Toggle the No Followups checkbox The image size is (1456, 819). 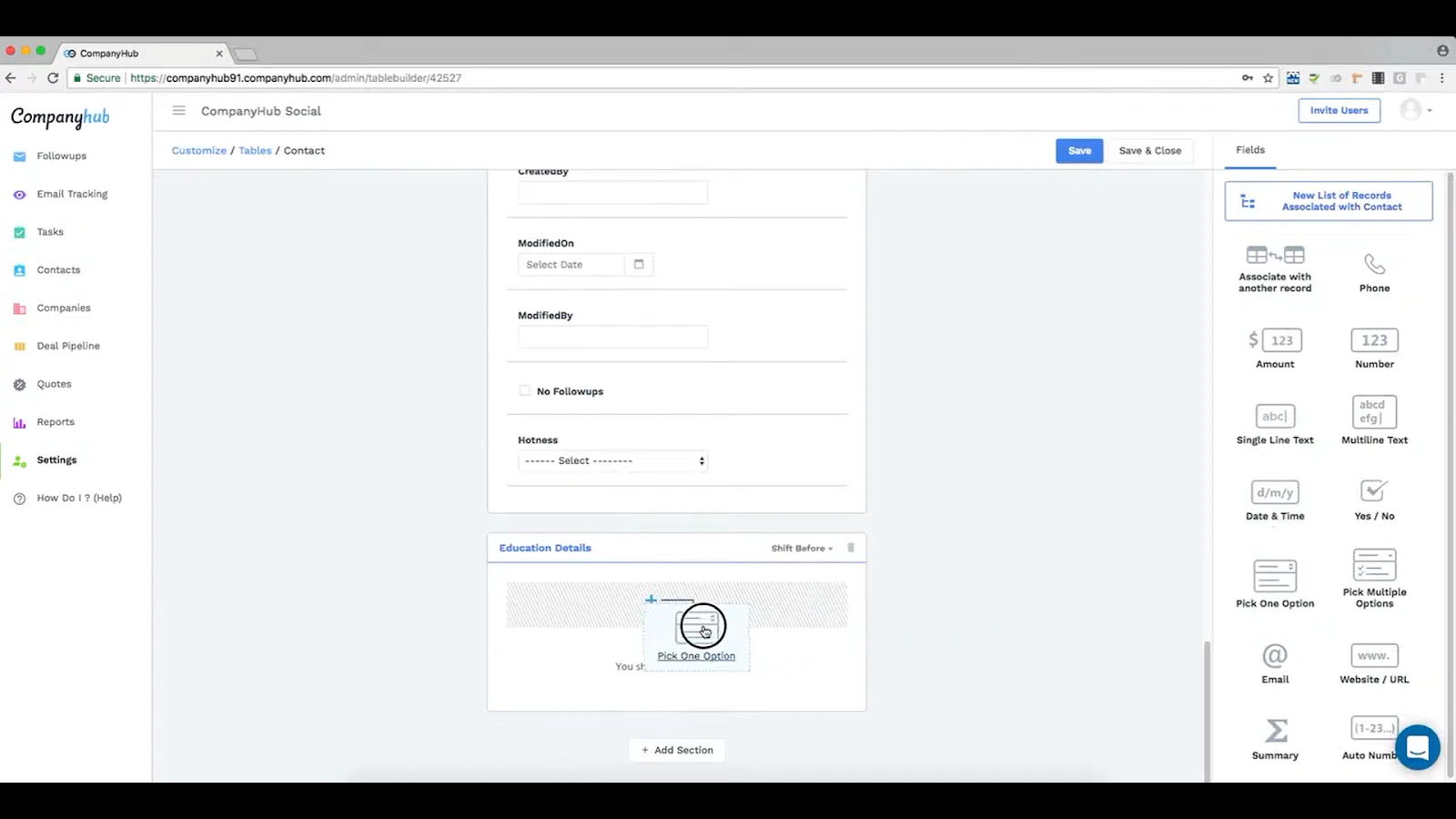pyautogui.click(x=524, y=390)
